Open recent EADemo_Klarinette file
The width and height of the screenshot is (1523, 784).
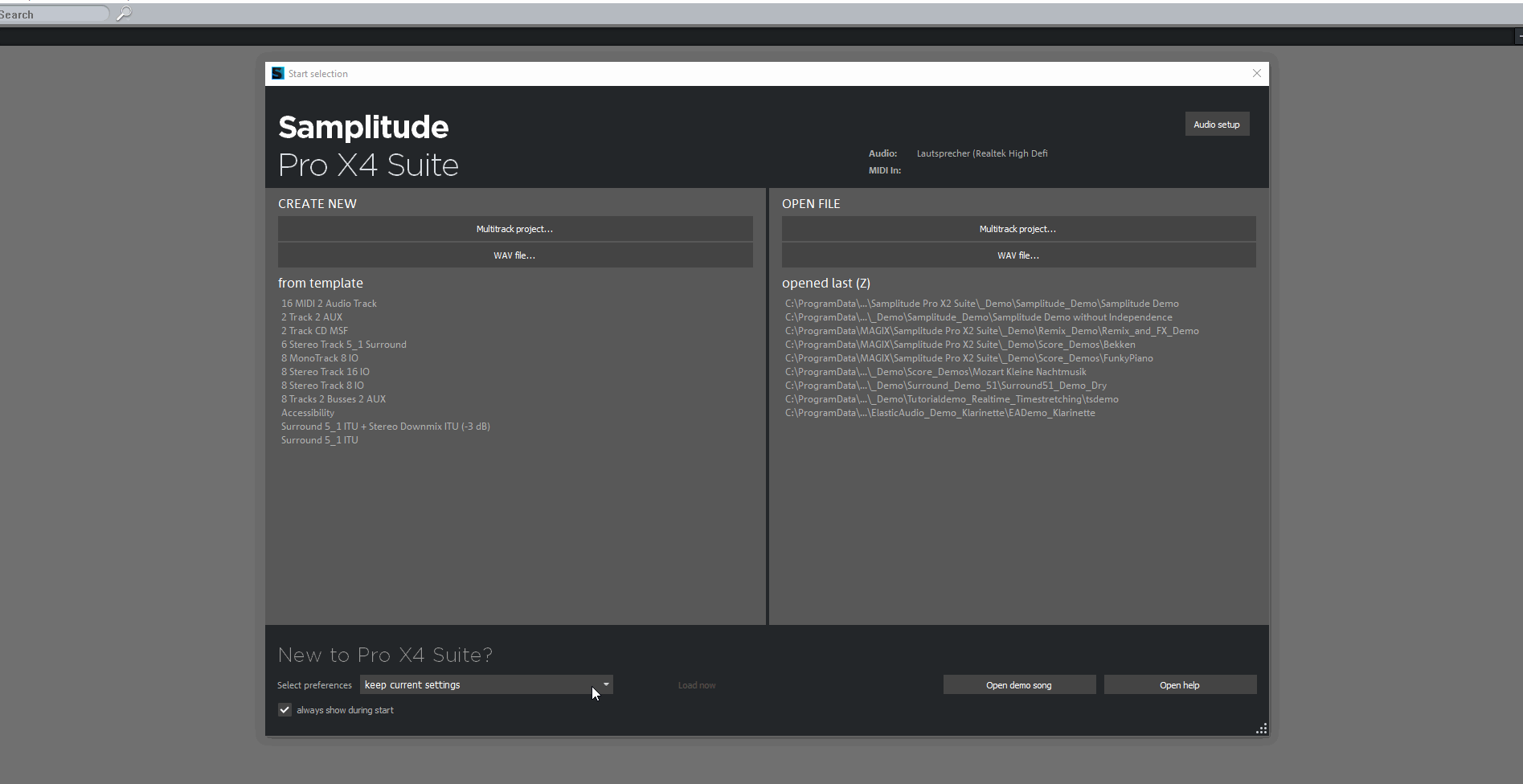pos(940,413)
